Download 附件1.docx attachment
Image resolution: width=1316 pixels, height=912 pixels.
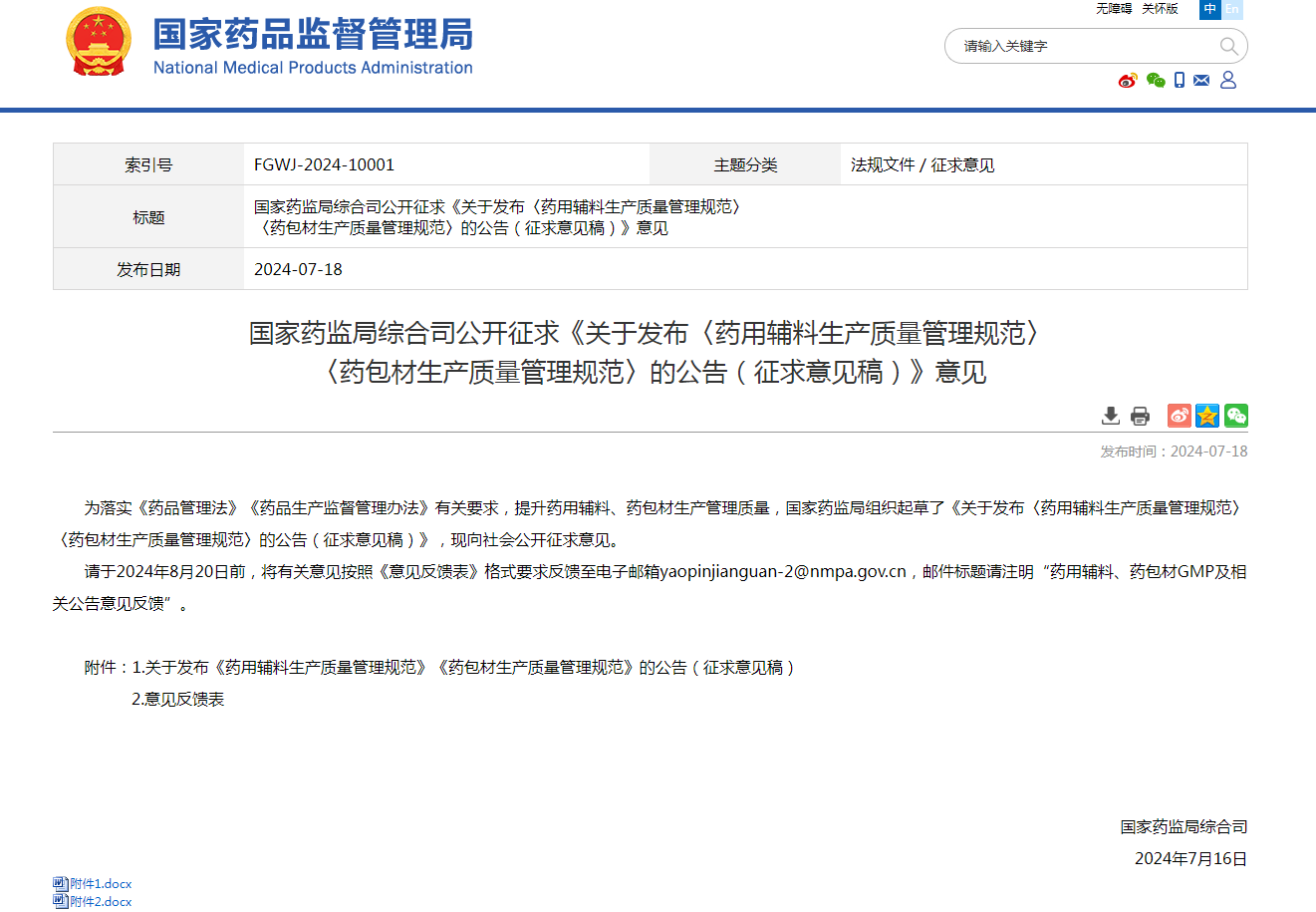pos(101,884)
